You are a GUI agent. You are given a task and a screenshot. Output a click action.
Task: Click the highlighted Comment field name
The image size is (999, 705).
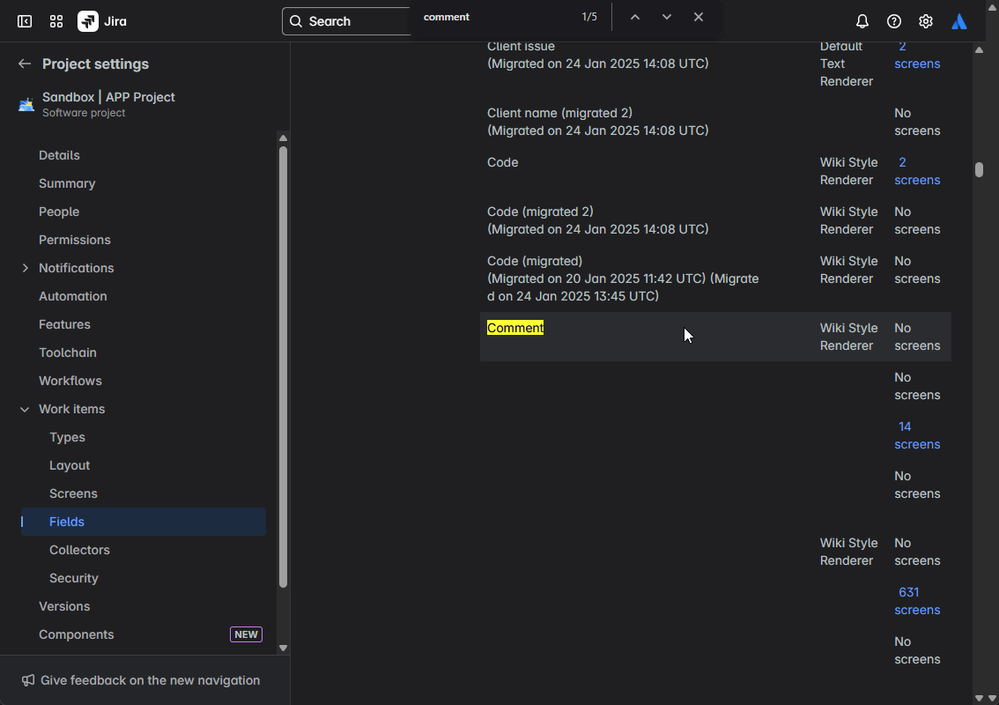[x=515, y=328]
